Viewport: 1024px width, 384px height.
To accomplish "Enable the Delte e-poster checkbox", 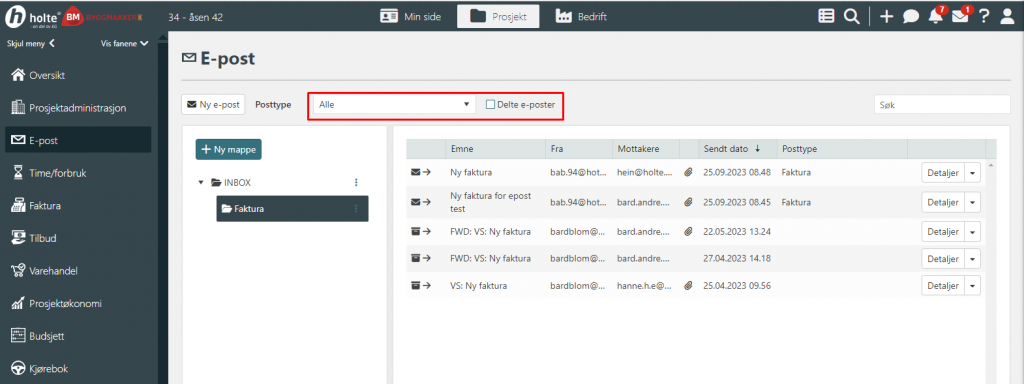I will pos(490,104).
